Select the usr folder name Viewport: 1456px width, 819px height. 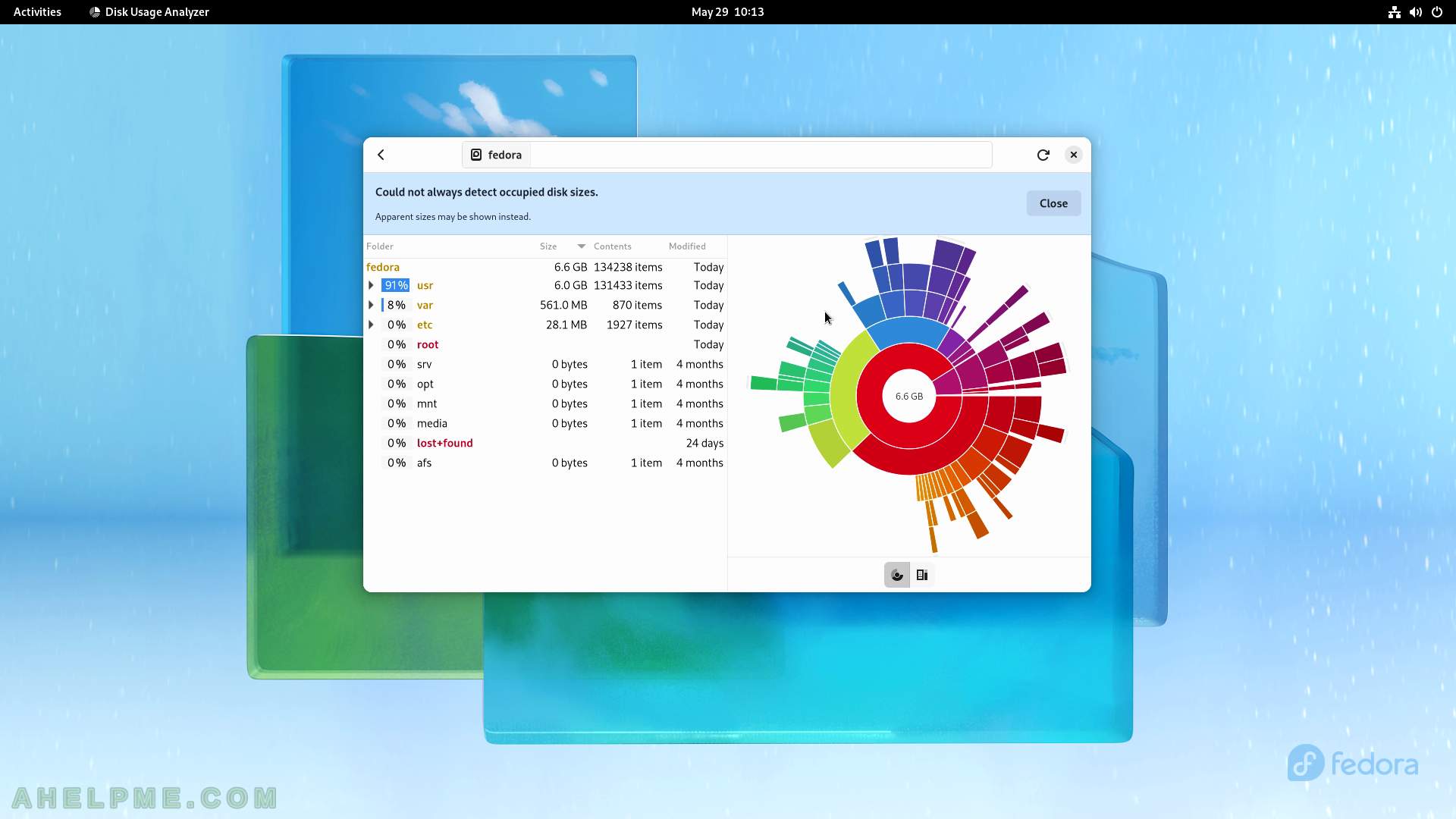tap(425, 285)
